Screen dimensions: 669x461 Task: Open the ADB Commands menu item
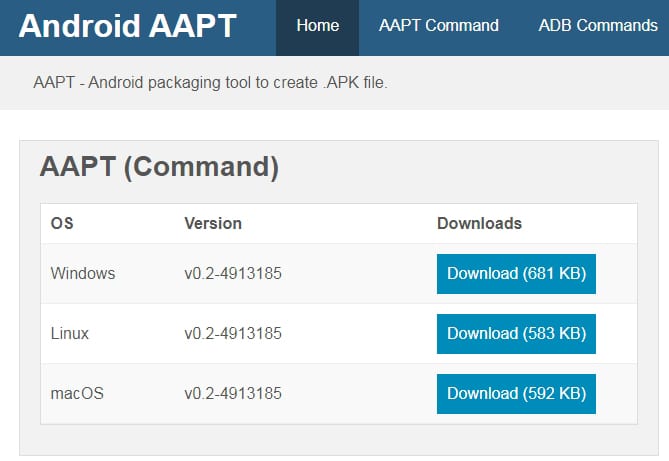click(597, 26)
